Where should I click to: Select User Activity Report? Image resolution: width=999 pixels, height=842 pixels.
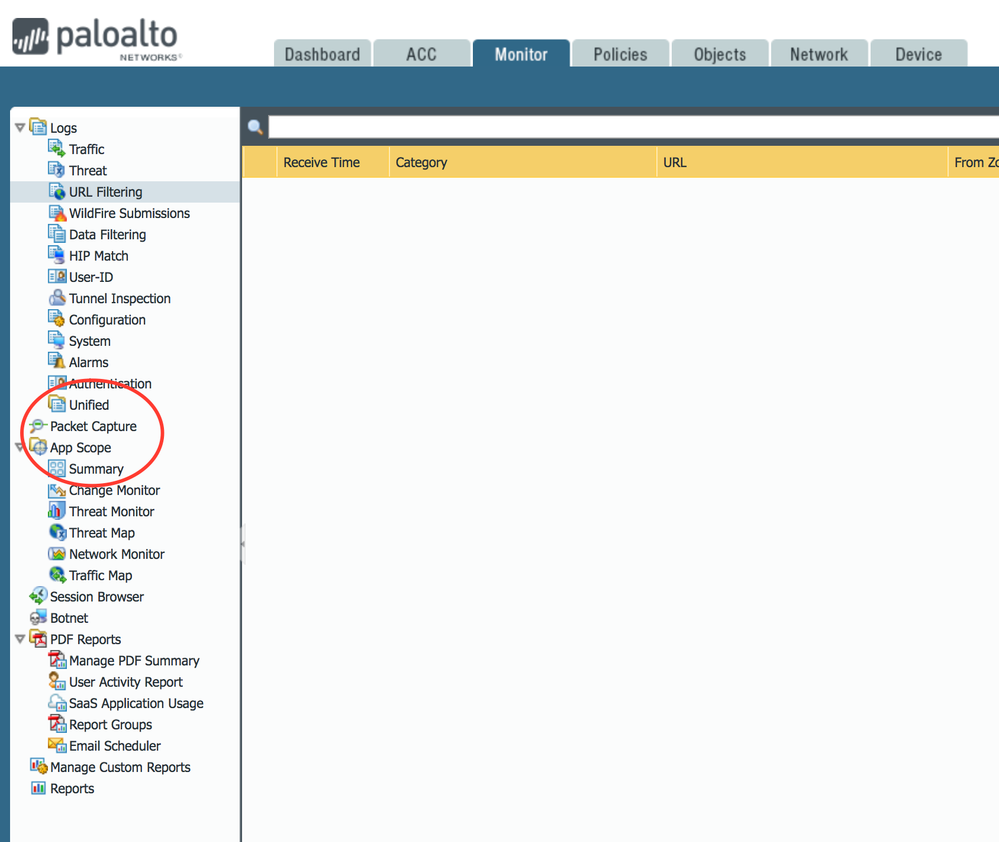click(126, 682)
